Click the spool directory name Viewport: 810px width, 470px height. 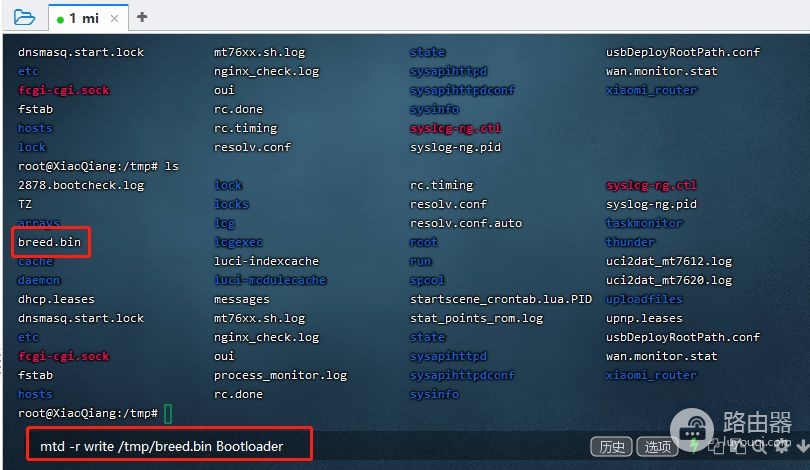click(427, 280)
